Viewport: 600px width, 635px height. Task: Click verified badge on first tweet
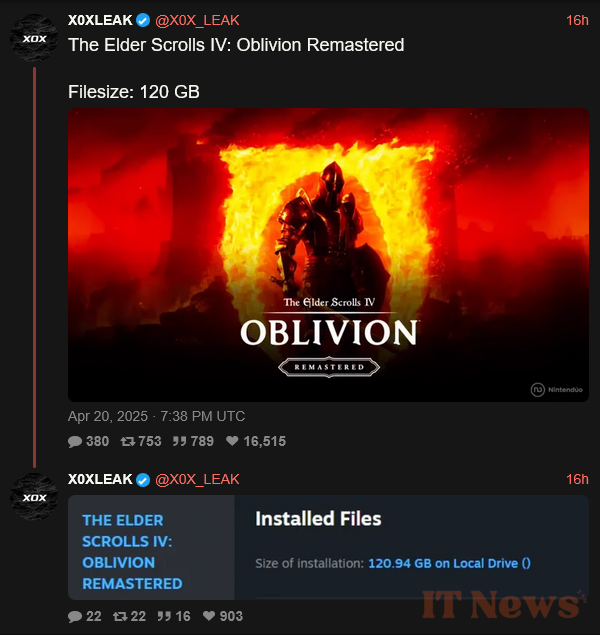143,20
